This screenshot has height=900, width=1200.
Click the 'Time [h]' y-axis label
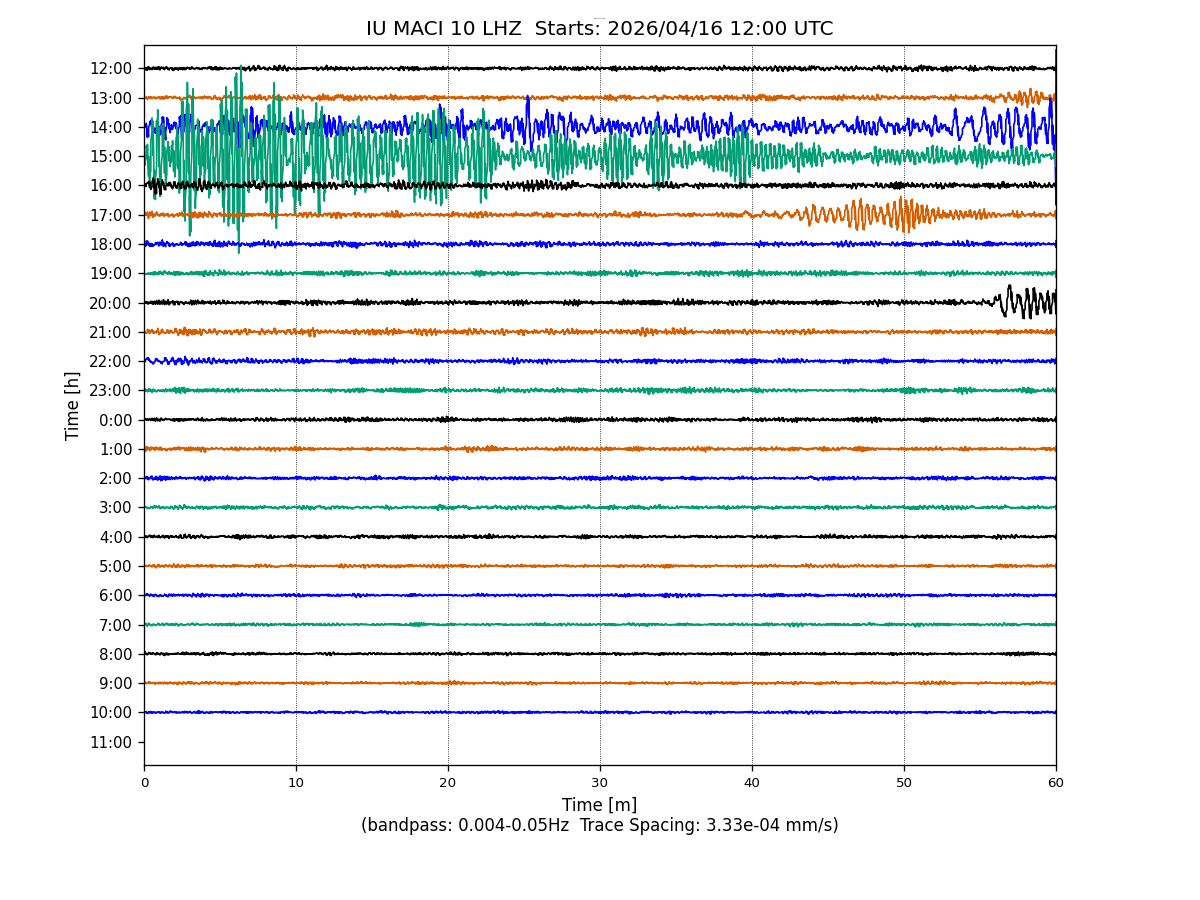tap(73, 405)
